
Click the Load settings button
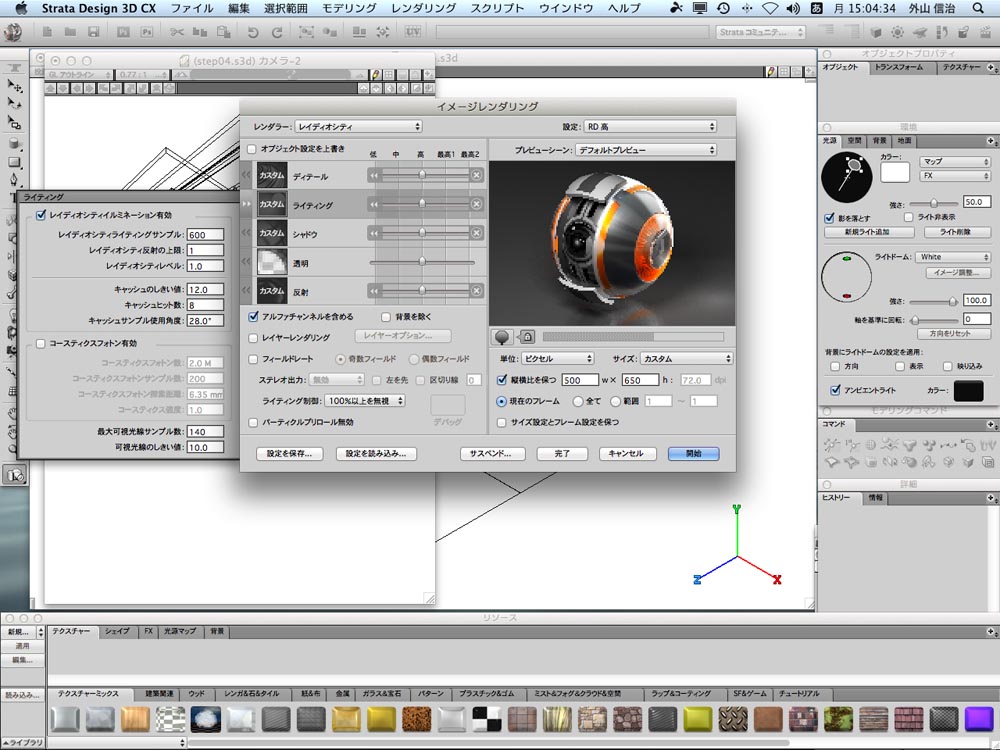(376, 453)
